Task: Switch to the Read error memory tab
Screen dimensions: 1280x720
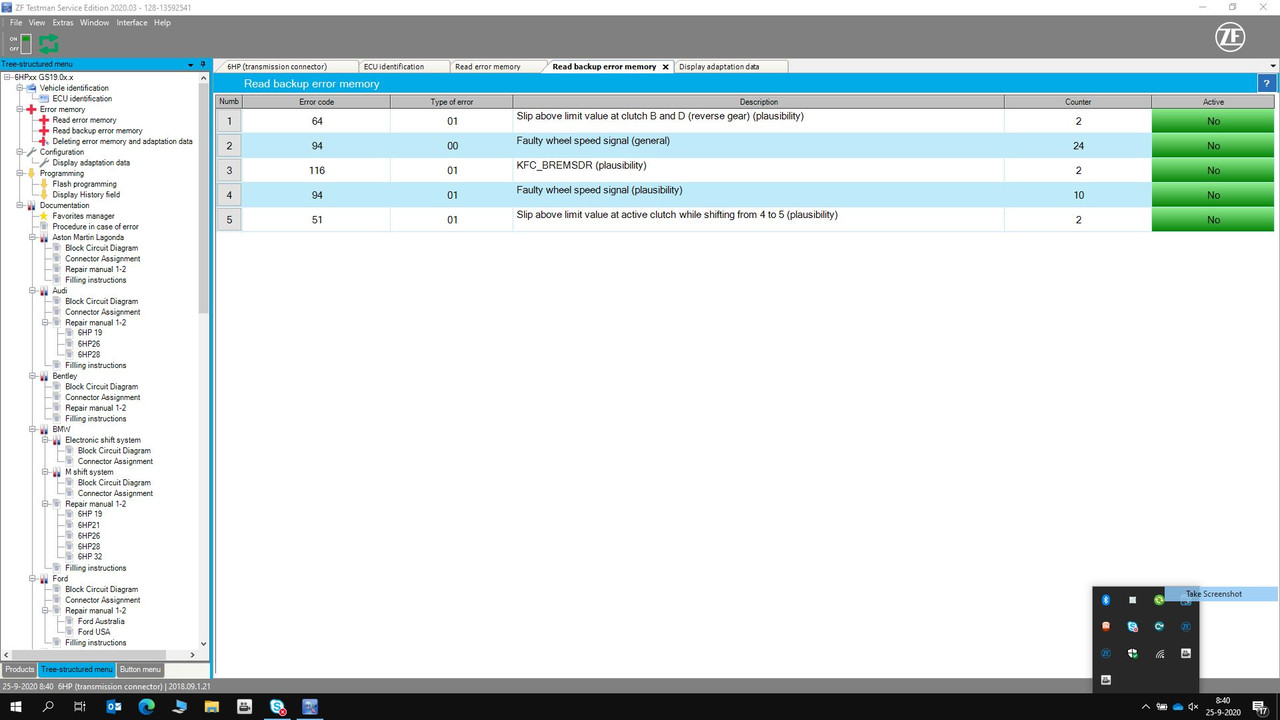Action: point(490,66)
